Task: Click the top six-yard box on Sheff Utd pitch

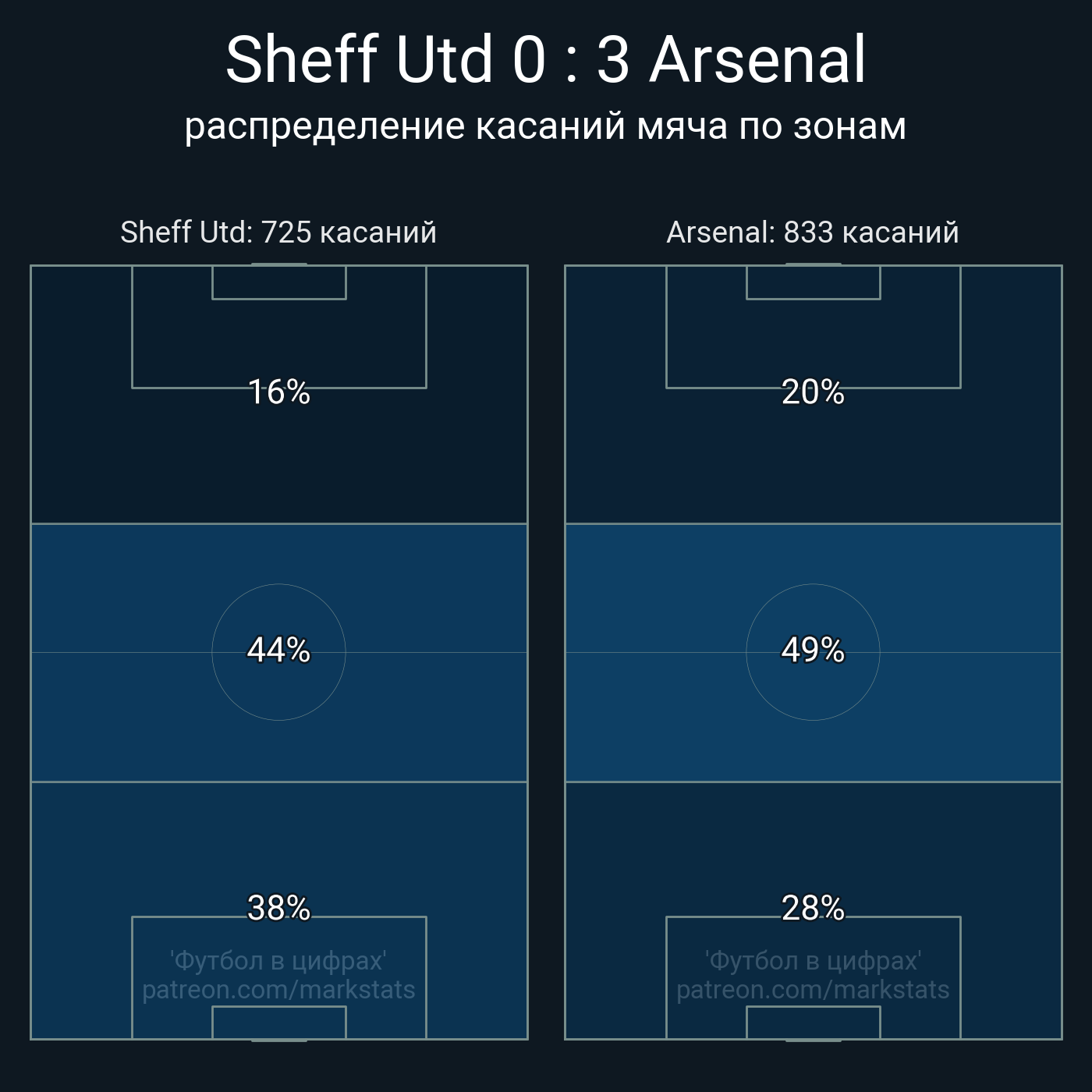Action: 278,282
